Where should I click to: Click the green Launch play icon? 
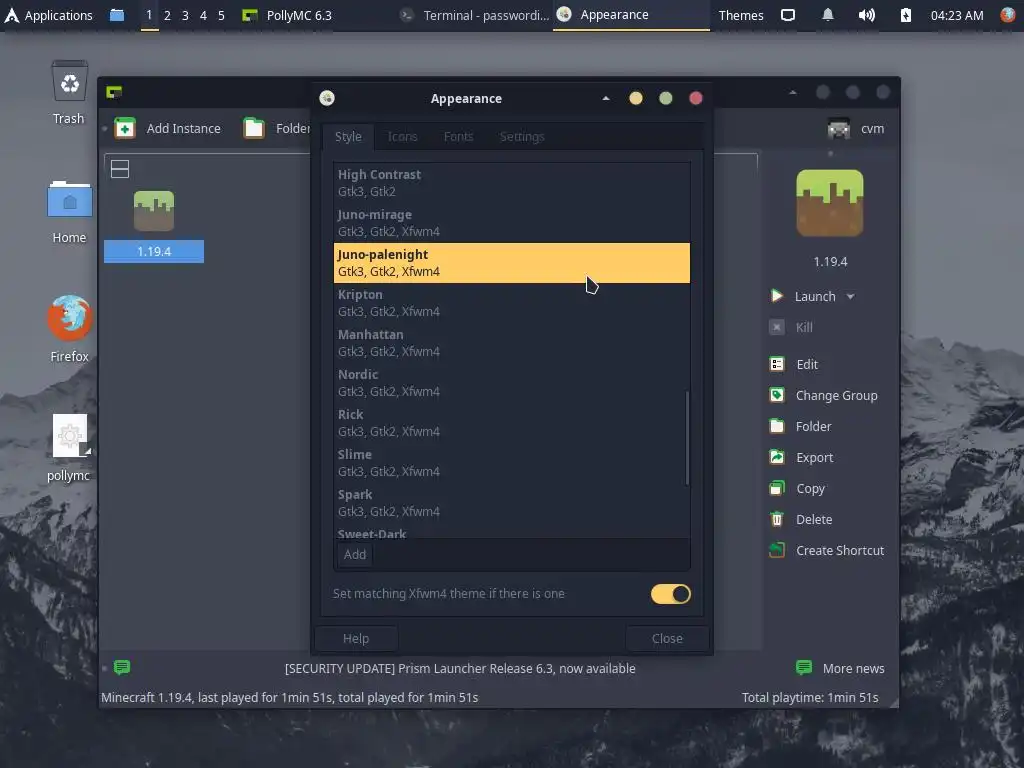coord(776,296)
